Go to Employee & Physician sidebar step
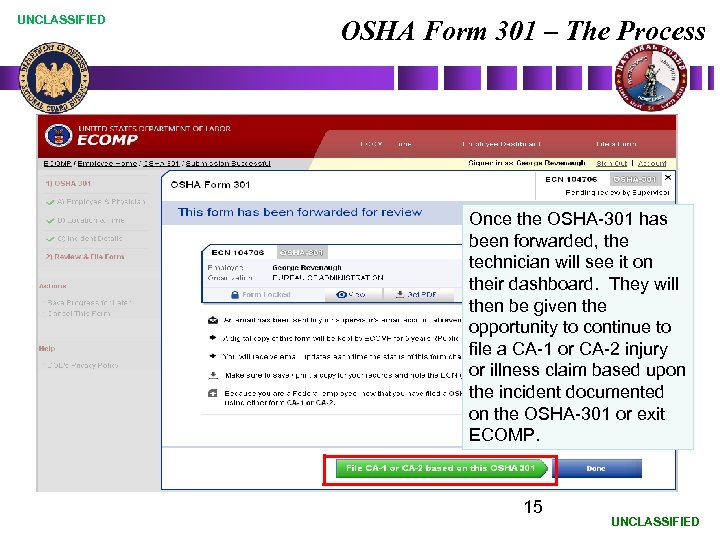Viewport: 720px width, 540px height. pos(101,202)
